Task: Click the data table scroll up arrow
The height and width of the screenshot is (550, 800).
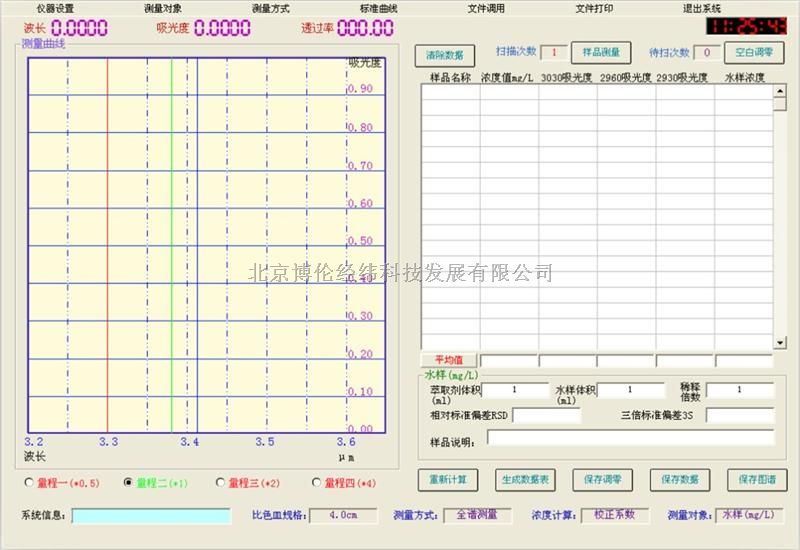Action: (x=780, y=91)
